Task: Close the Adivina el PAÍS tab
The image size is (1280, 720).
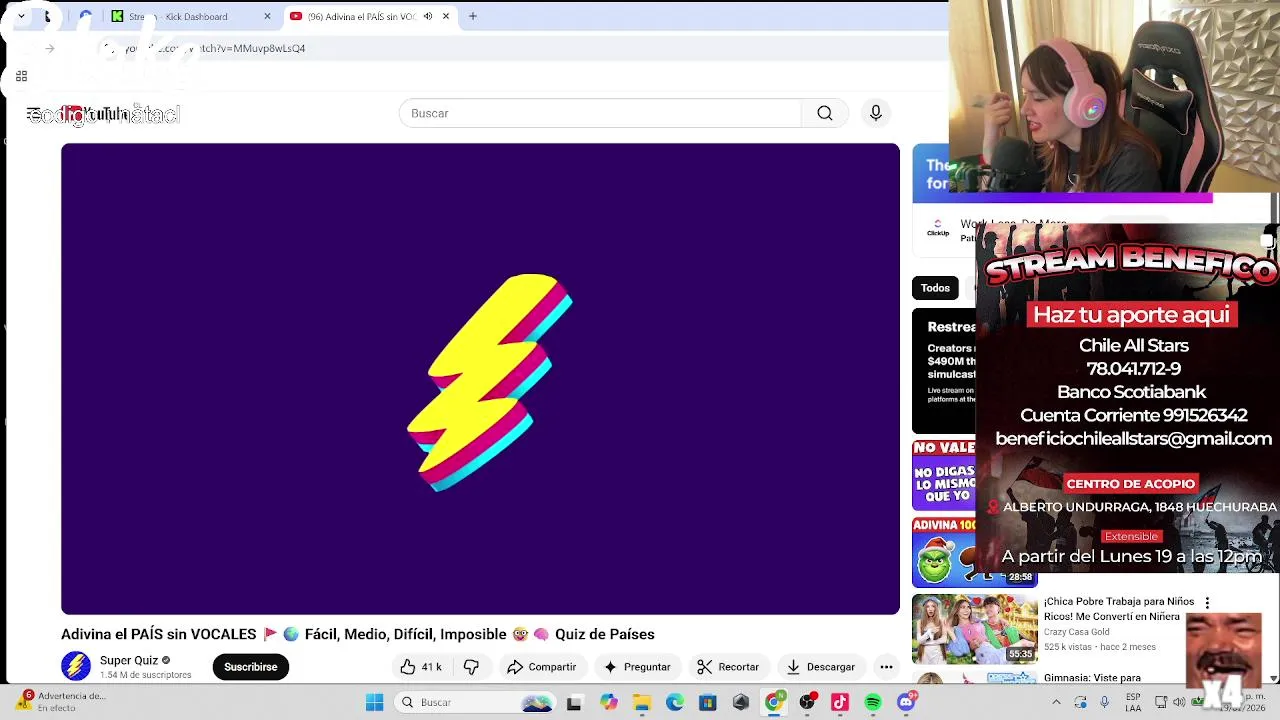Action: [x=446, y=16]
